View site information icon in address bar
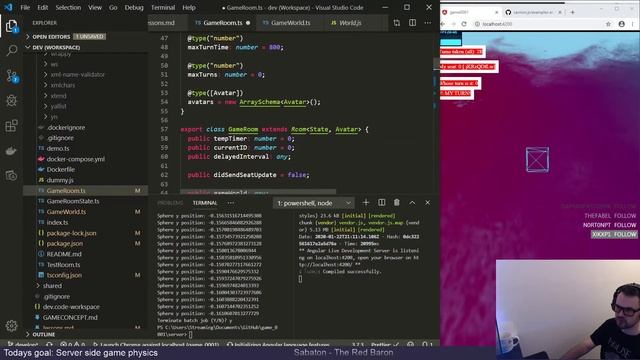This screenshot has width=640, height=360. pos(477,24)
